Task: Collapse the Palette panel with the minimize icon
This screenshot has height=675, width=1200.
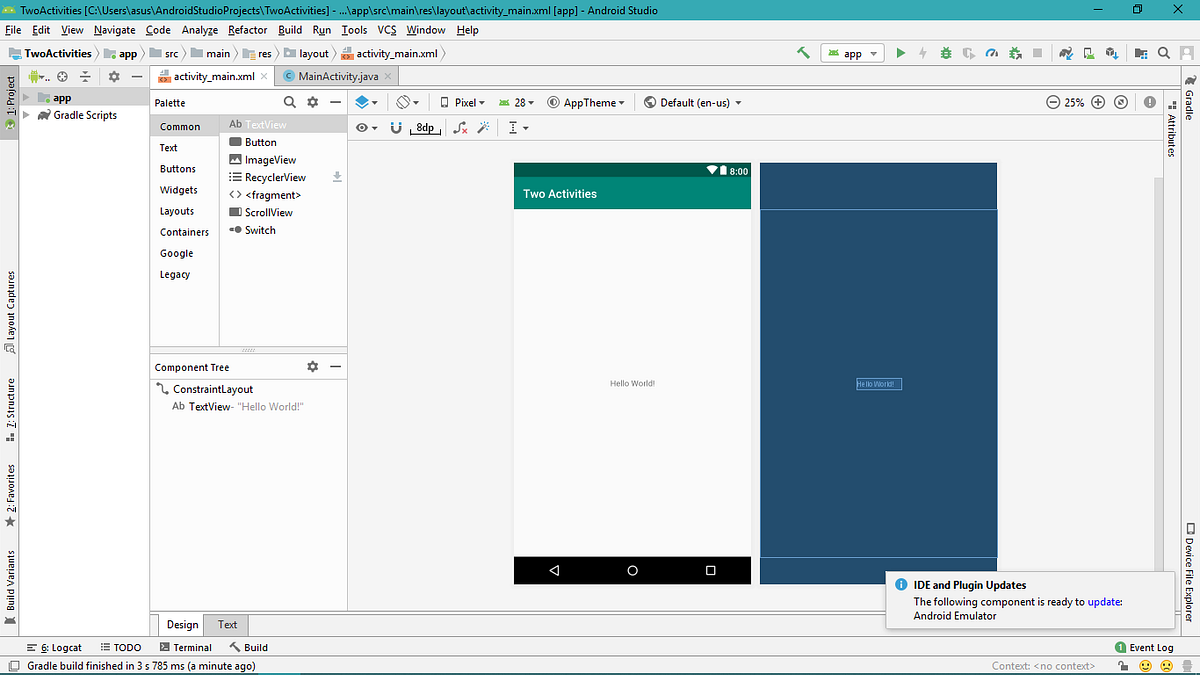Action: [x=337, y=102]
